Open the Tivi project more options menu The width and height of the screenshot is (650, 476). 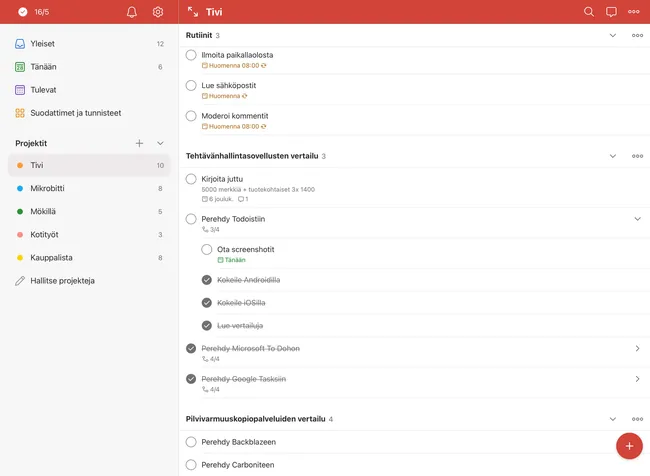click(633, 12)
